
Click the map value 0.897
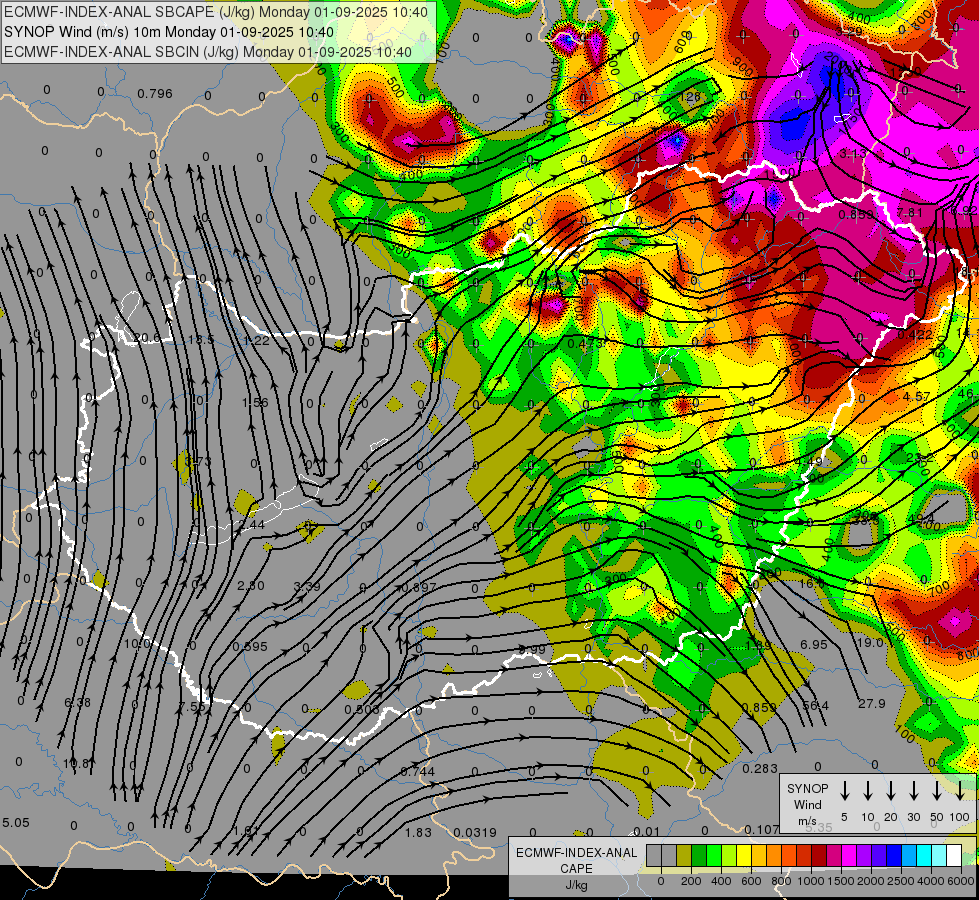click(419, 588)
